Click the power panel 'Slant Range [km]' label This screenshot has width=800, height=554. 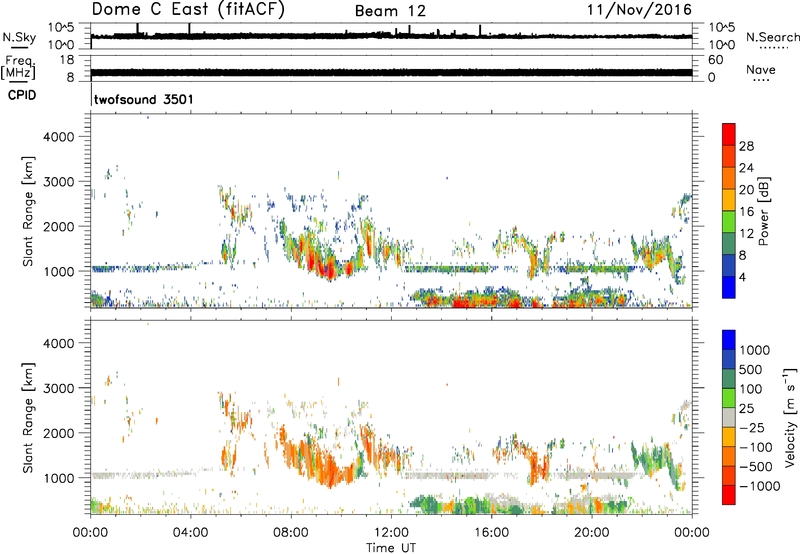point(28,211)
